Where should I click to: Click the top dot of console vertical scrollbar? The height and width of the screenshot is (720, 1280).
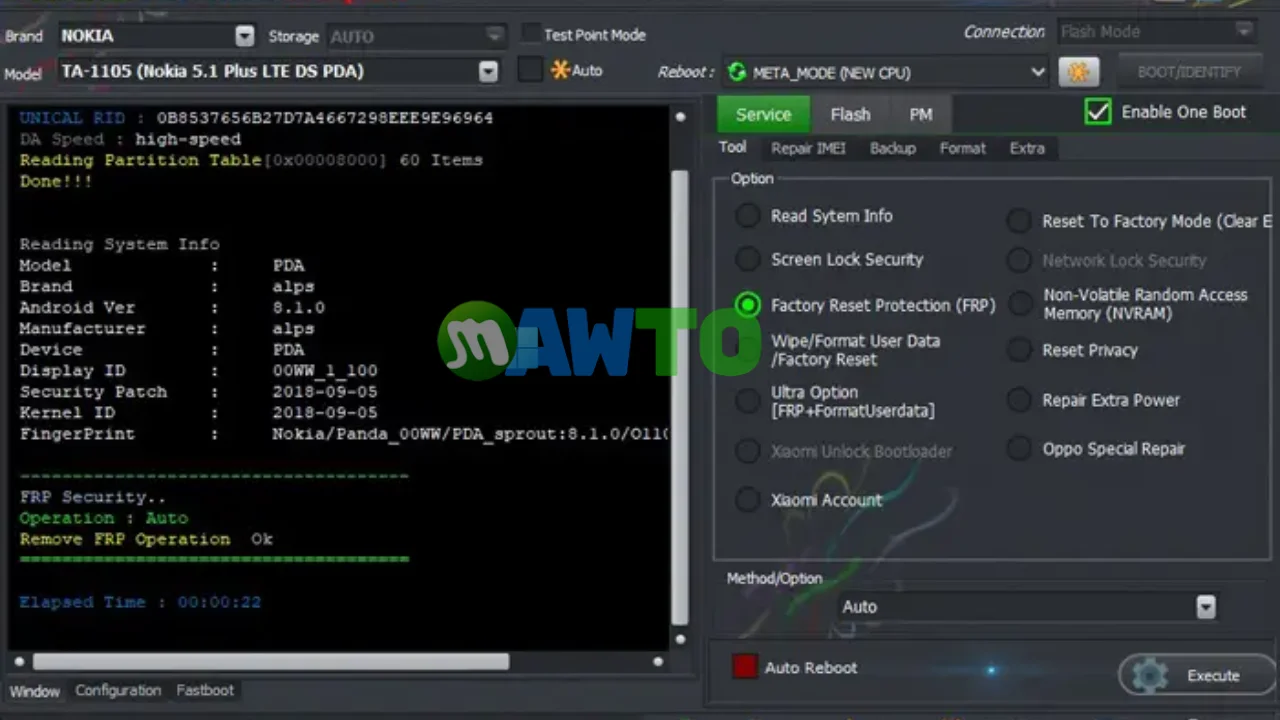680,117
